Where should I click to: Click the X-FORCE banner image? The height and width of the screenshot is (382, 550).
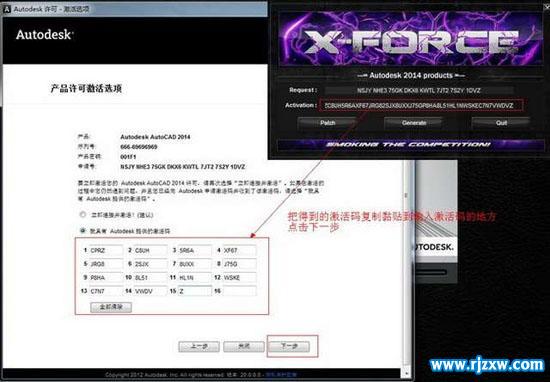point(411,39)
